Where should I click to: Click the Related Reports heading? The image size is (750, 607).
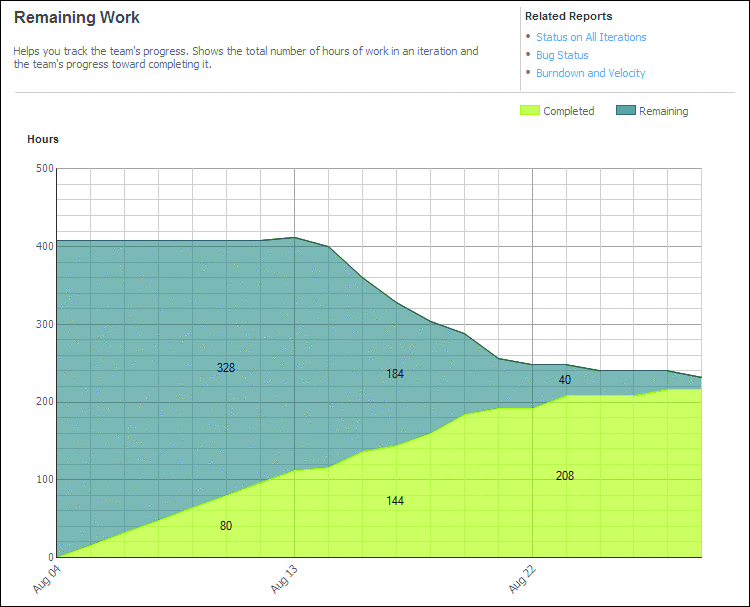tap(568, 16)
